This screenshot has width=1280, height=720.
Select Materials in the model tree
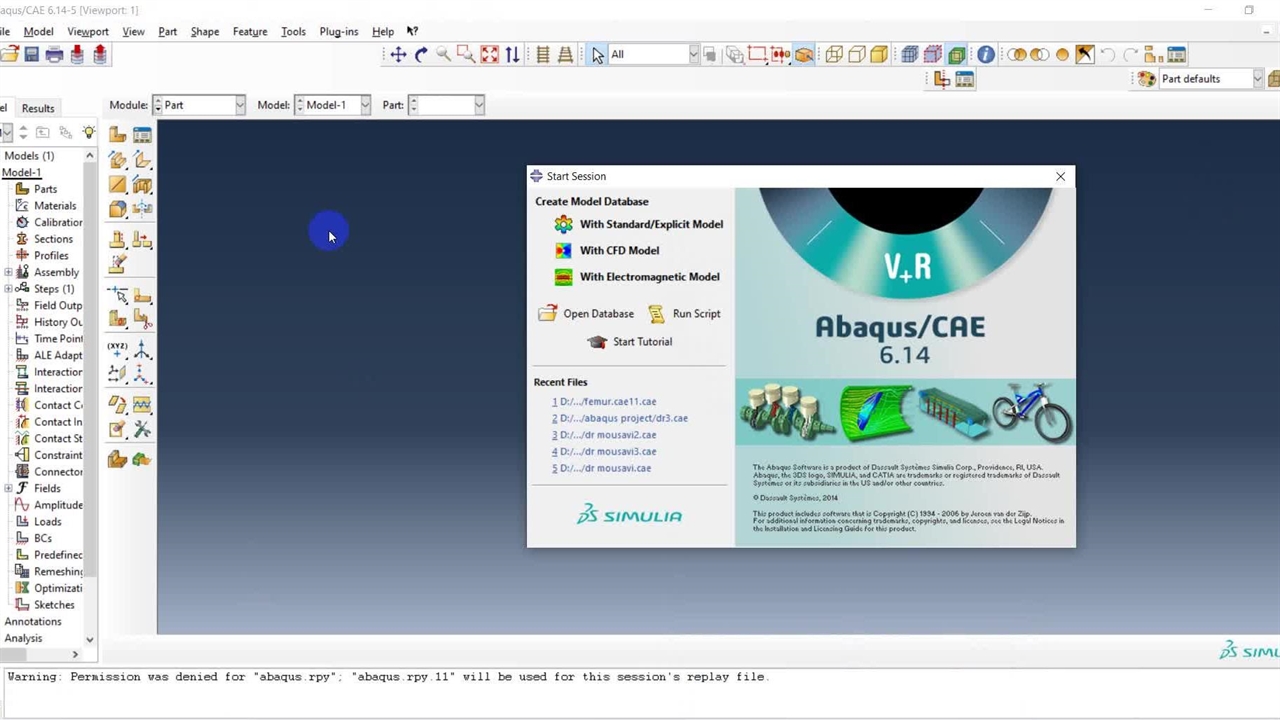coord(54,205)
